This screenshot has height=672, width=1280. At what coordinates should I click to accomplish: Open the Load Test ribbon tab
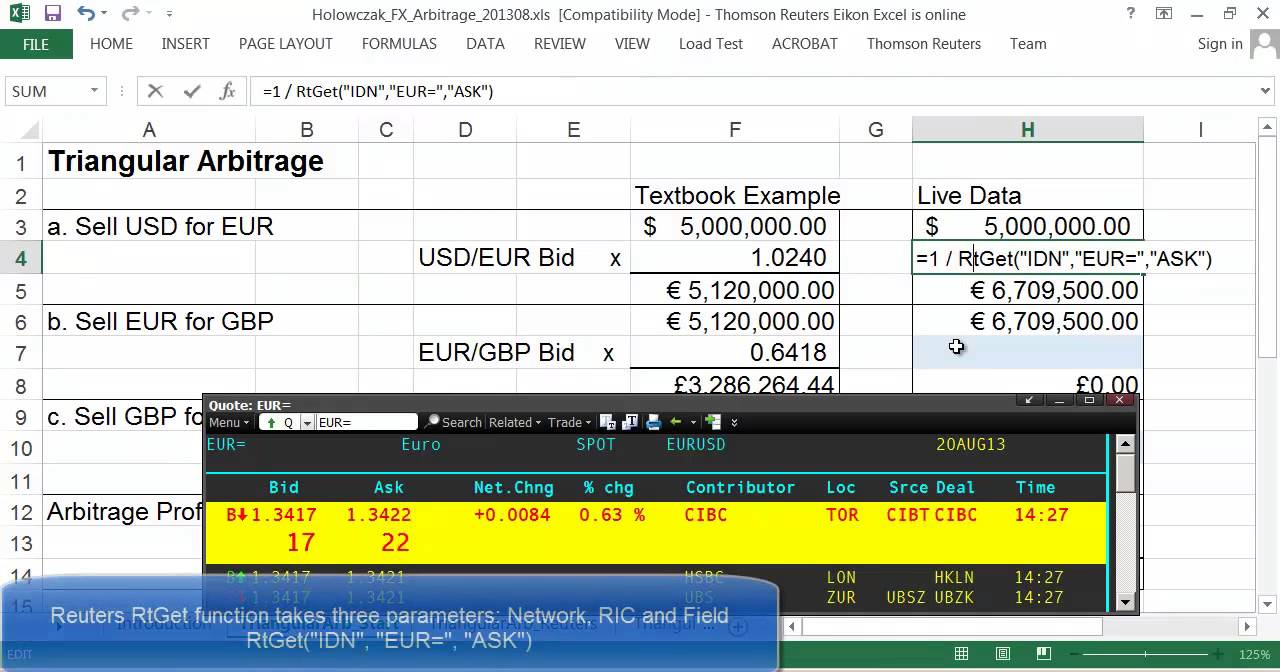point(711,44)
